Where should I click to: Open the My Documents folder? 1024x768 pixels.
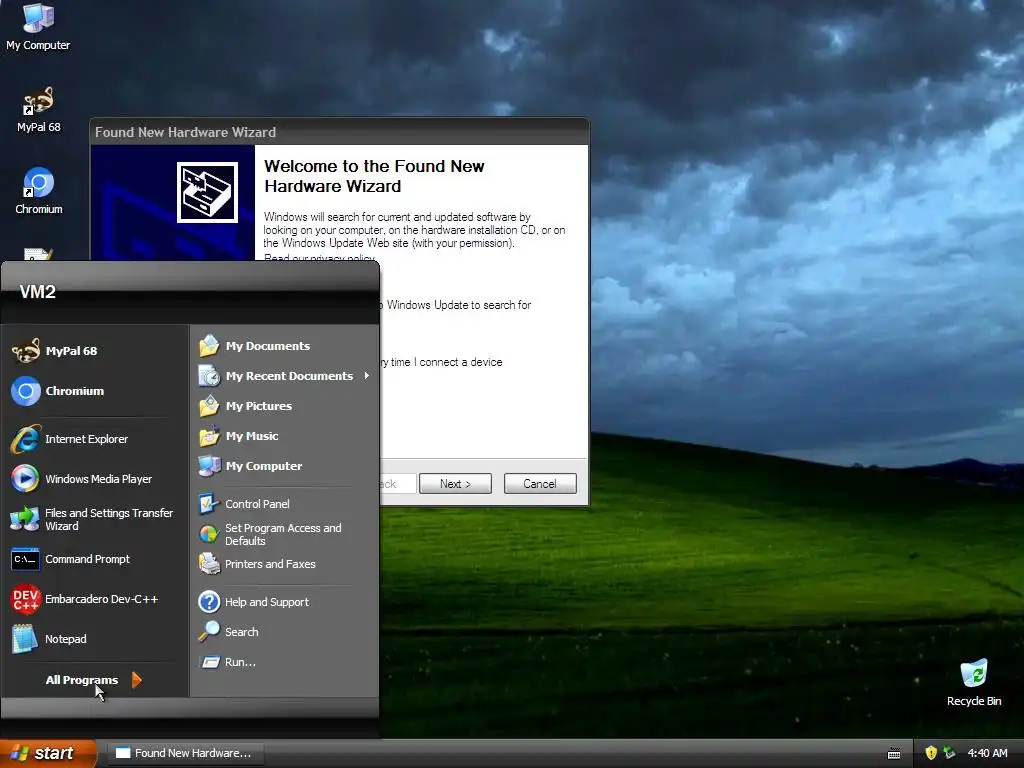(285, 346)
